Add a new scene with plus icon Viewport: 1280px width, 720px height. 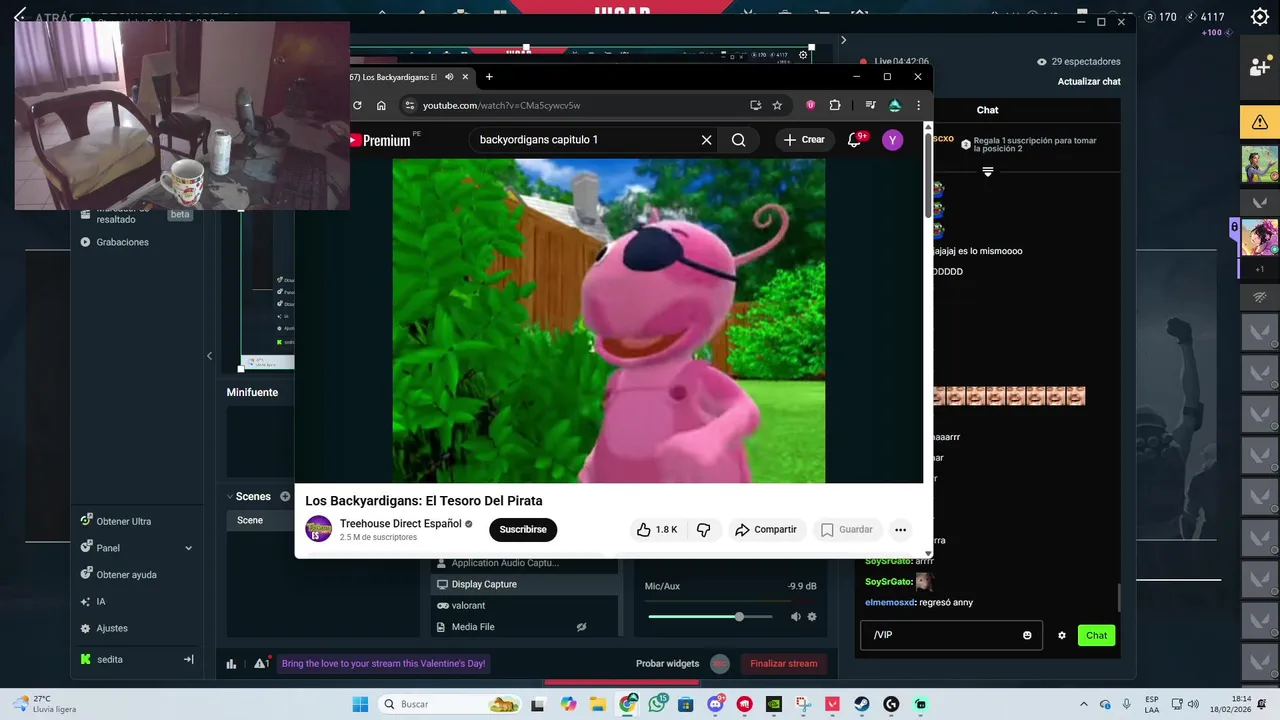tap(285, 497)
